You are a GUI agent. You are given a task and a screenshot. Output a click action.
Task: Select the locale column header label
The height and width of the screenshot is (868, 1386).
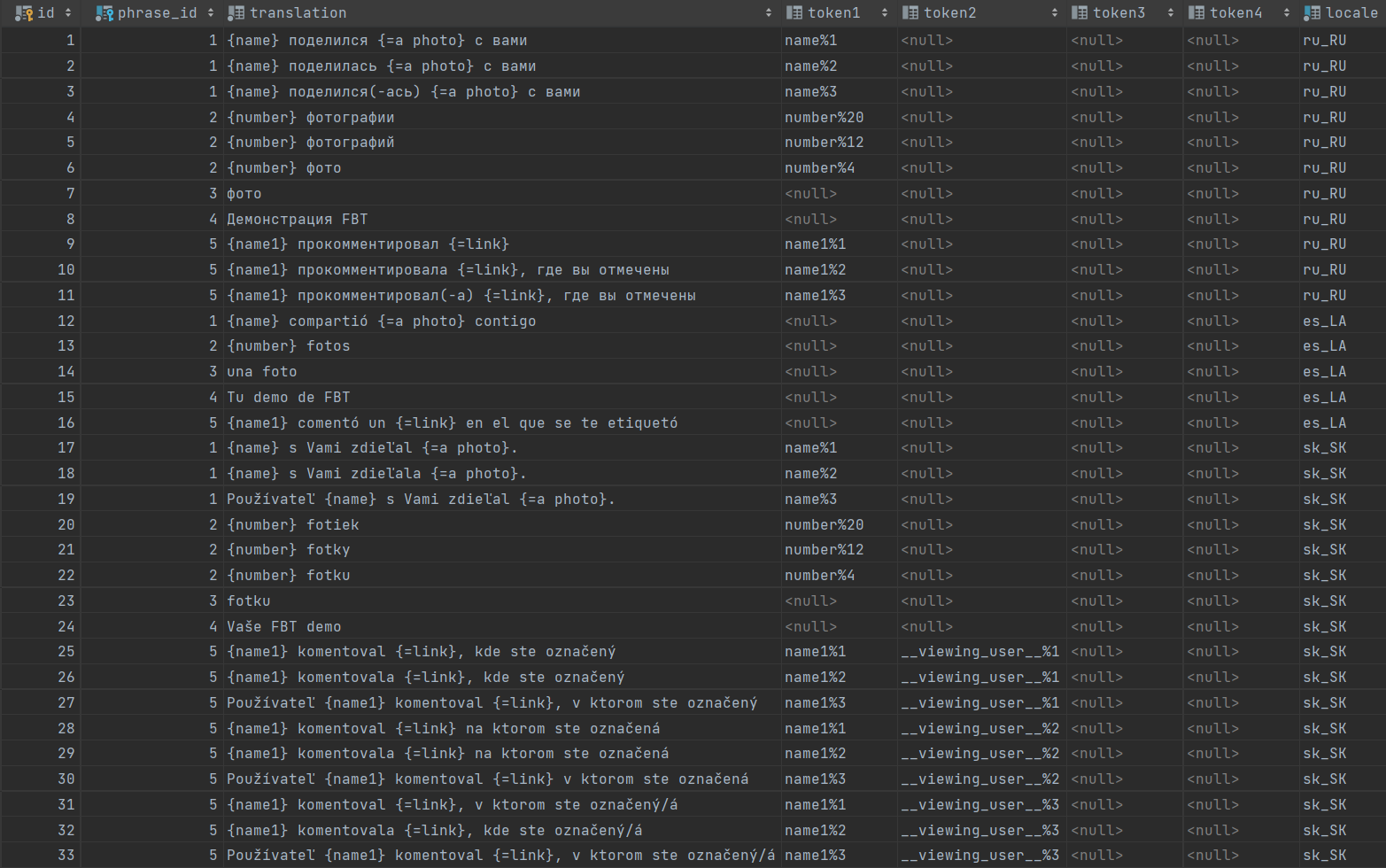[x=1352, y=13]
